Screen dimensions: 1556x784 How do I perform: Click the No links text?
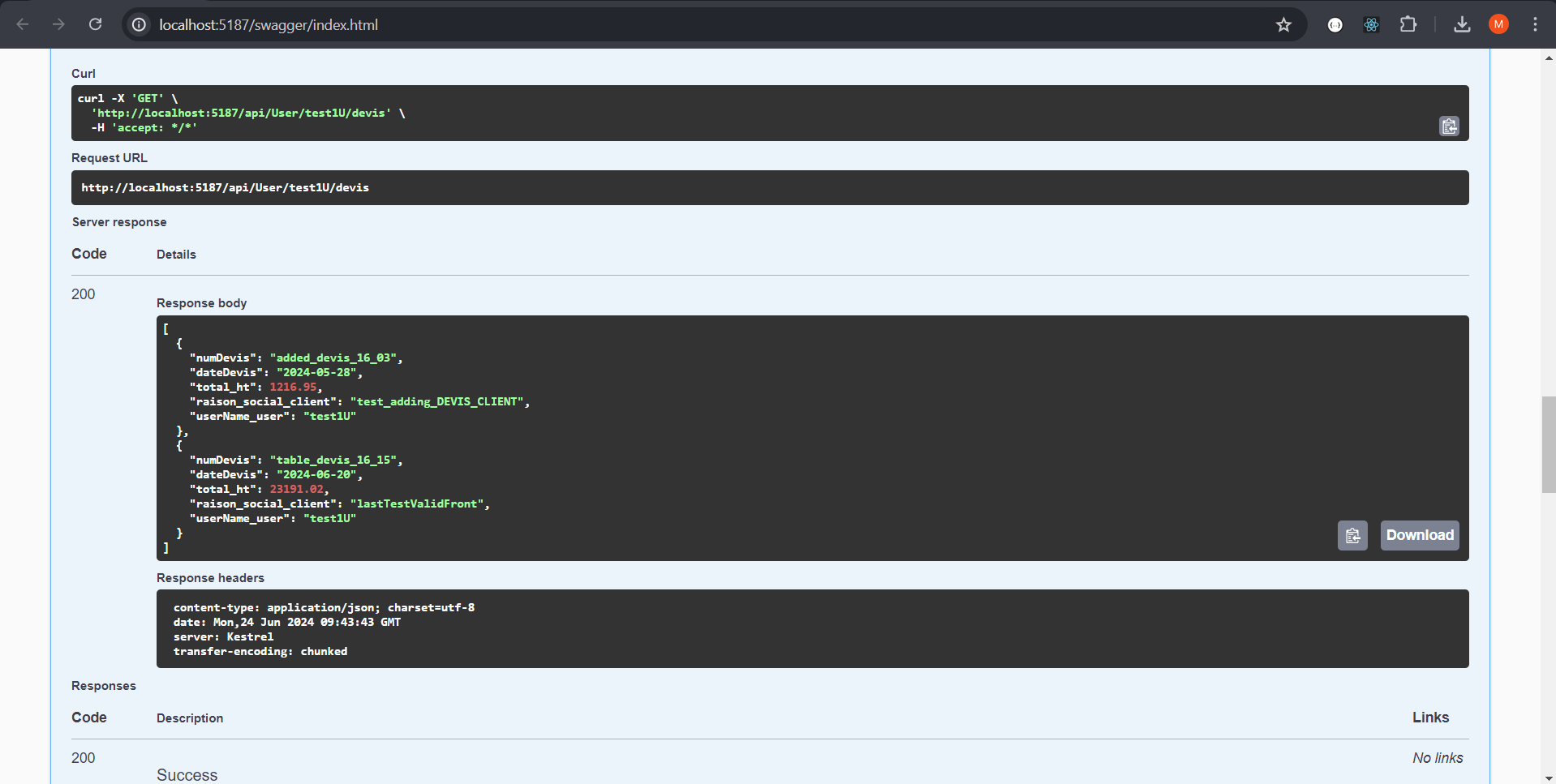click(x=1438, y=758)
